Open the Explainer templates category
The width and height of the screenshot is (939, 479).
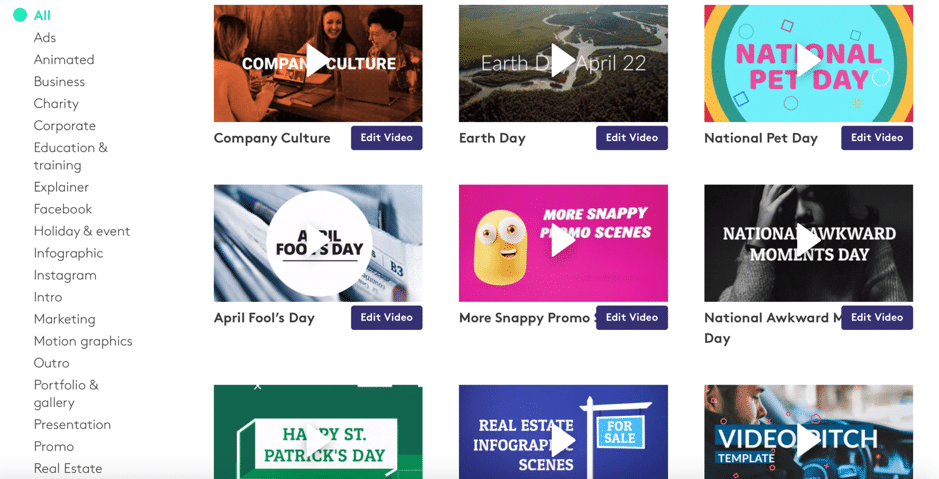tap(61, 187)
